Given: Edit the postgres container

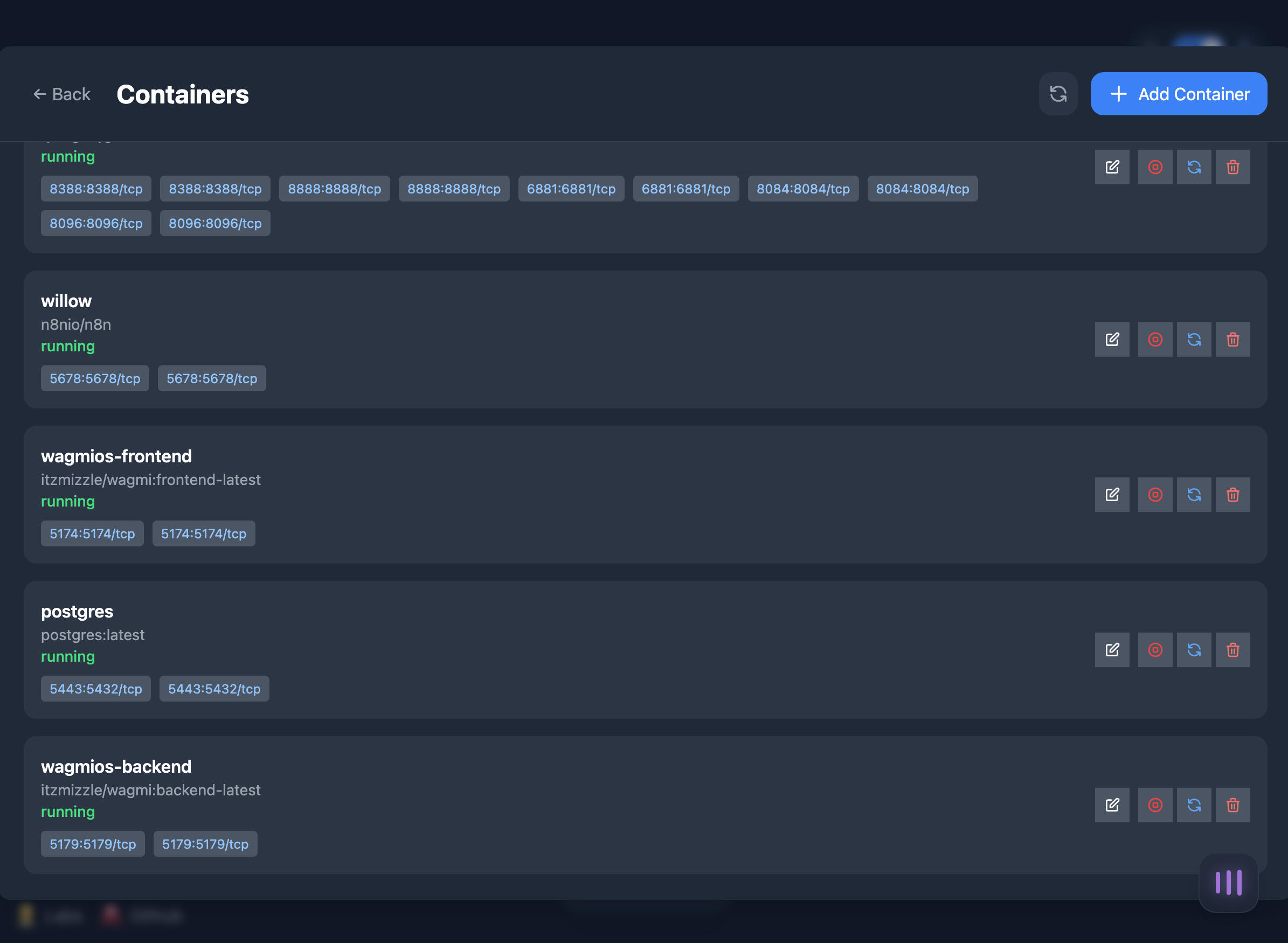Looking at the screenshot, I should click(1112, 650).
